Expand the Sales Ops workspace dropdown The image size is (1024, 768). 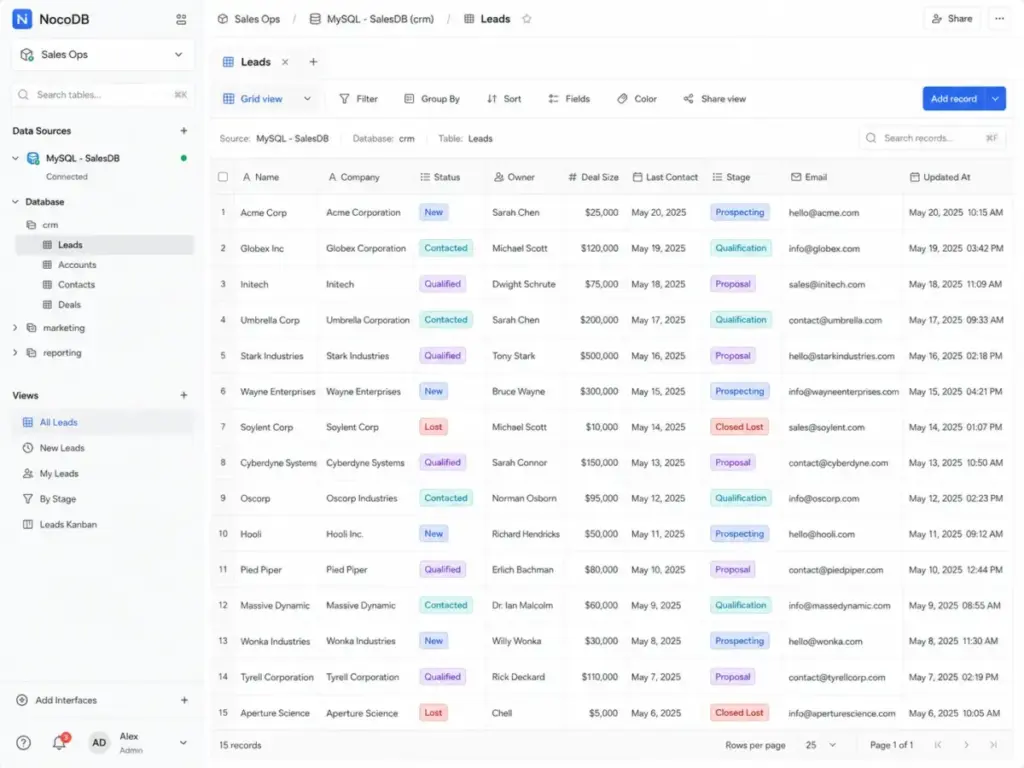point(178,54)
